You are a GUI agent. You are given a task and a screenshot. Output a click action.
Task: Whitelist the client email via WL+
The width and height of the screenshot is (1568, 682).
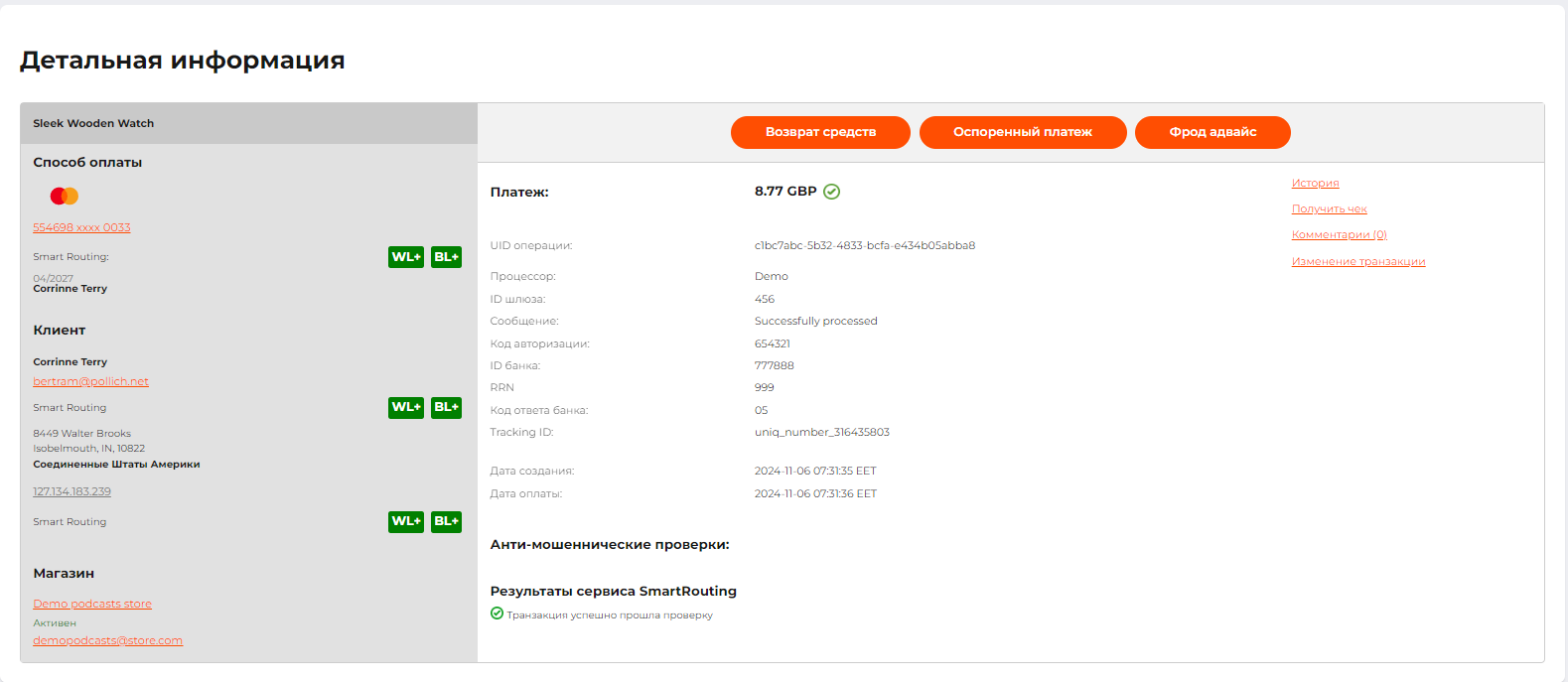[x=406, y=407]
